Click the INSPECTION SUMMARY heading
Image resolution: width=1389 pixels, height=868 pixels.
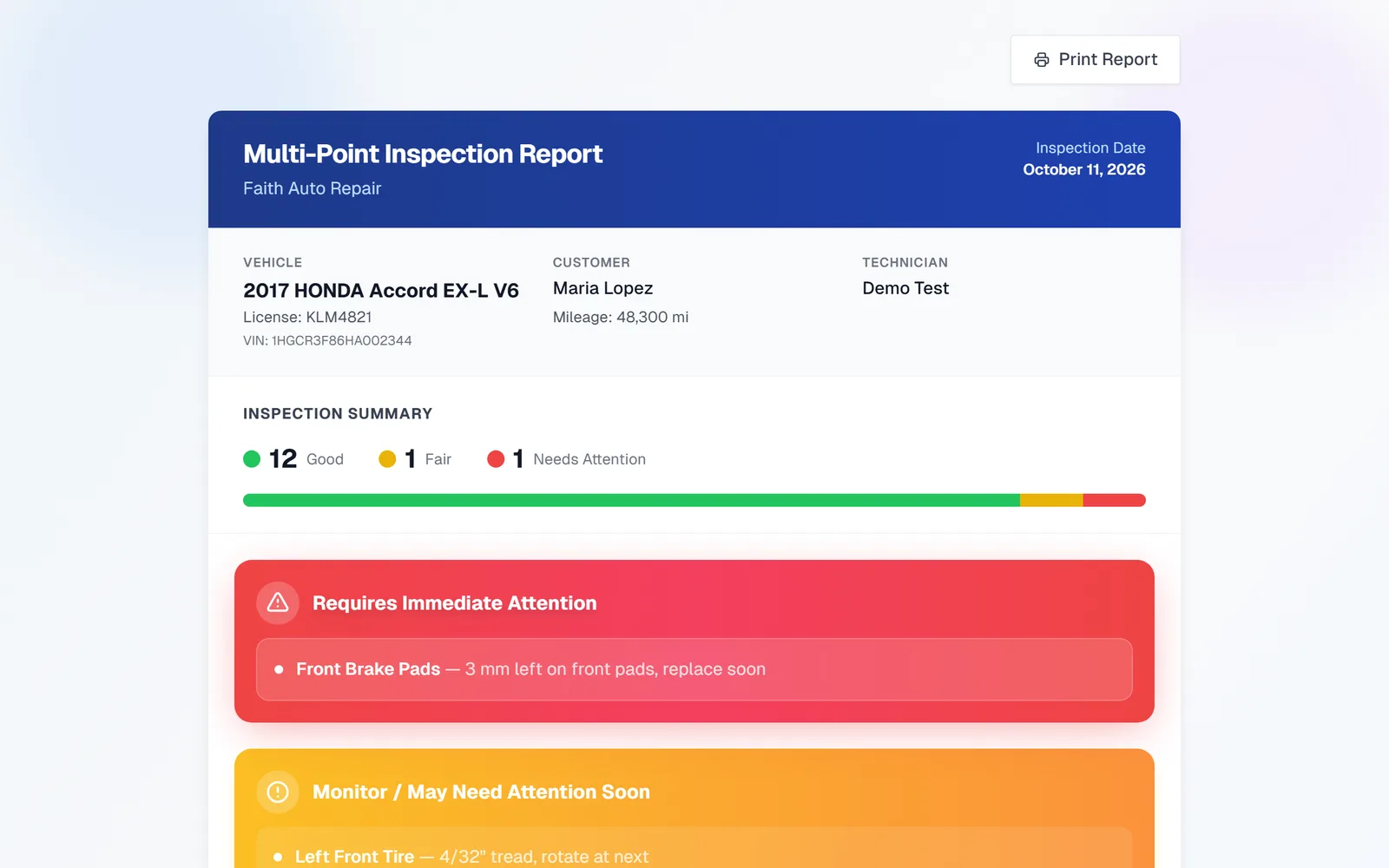pos(338,414)
